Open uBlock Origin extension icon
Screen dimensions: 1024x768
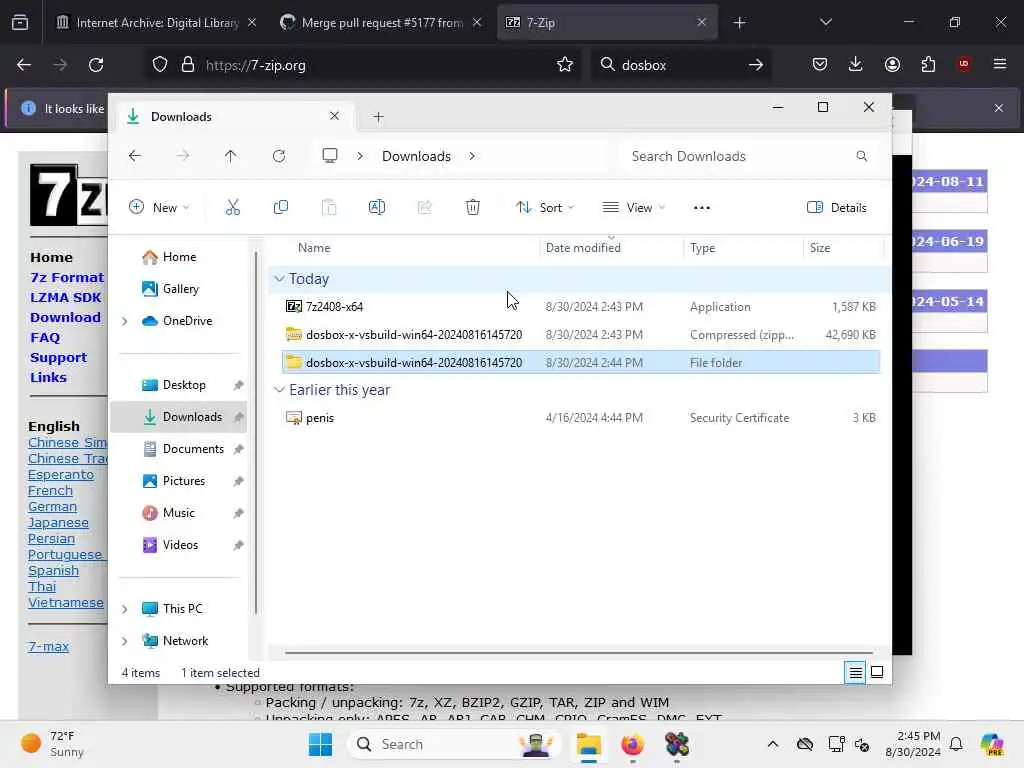pyautogui.click(x=964, y=64)
